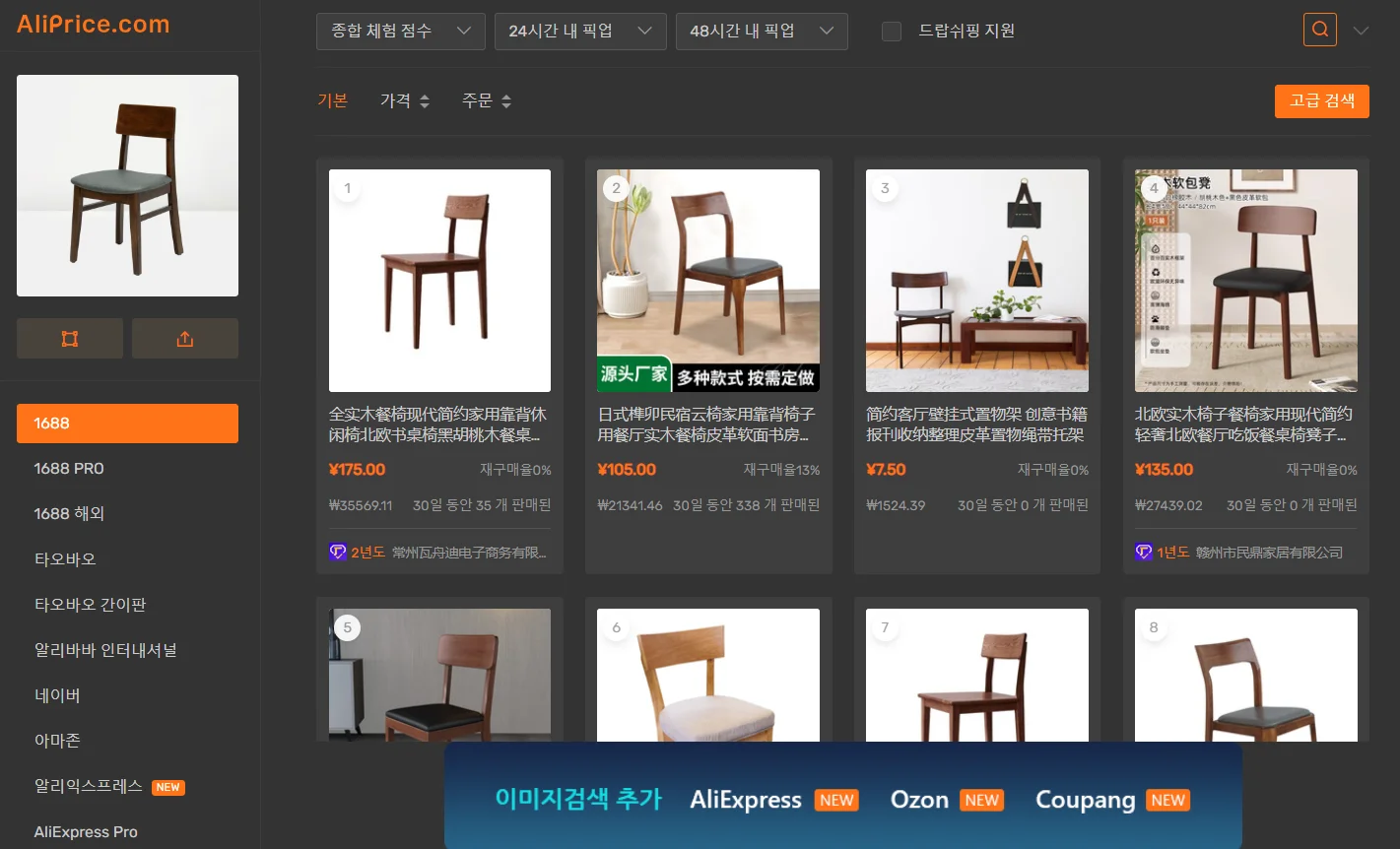Open product 6 chair thumbnail
The image size is (1400, 849).
(x=708, y=675)
